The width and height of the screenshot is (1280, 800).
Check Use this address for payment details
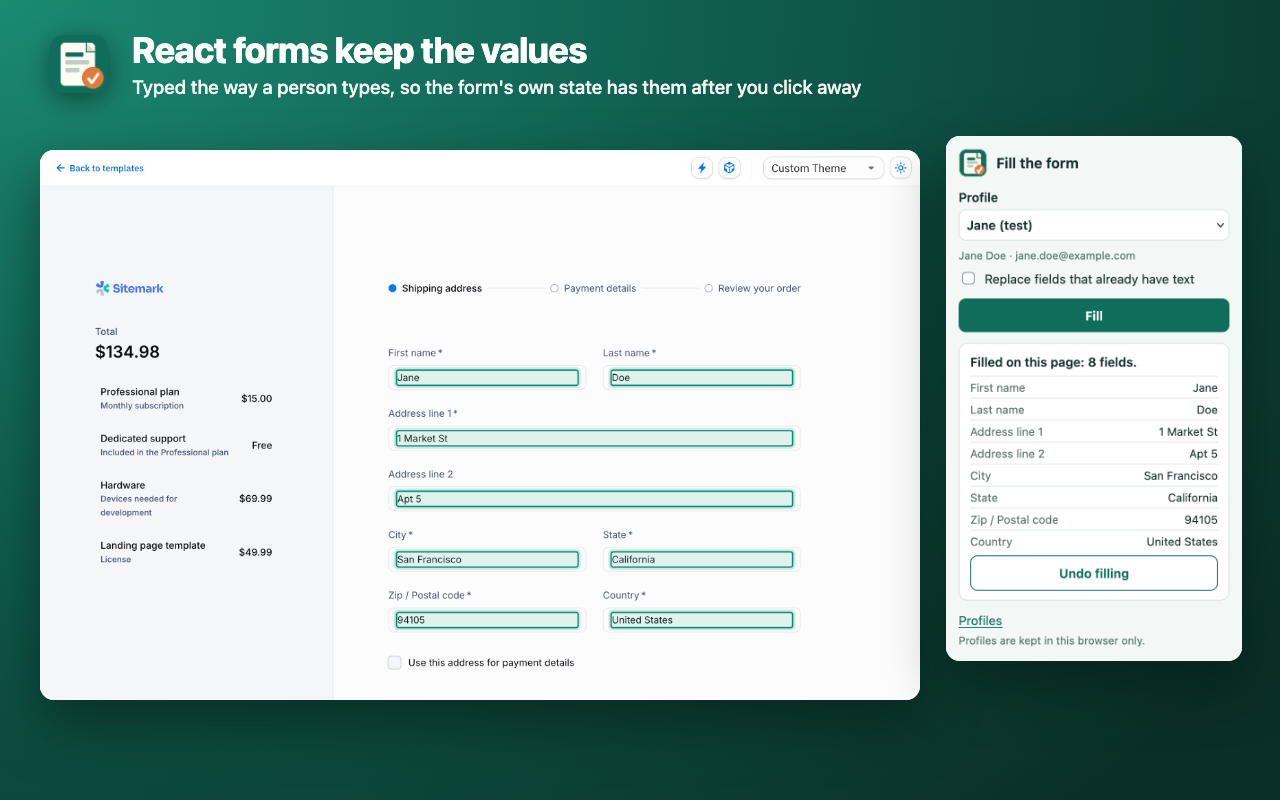[395, 662]
